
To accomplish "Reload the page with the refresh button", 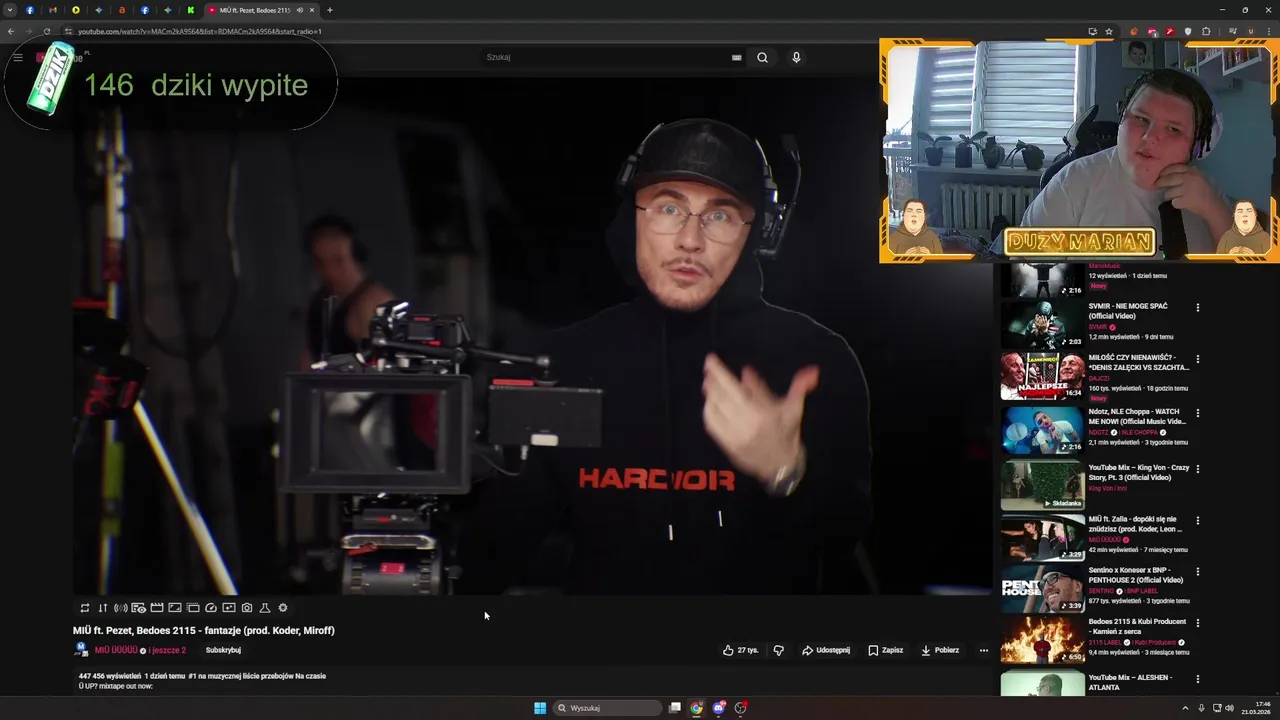I will [x=47, y=31].
